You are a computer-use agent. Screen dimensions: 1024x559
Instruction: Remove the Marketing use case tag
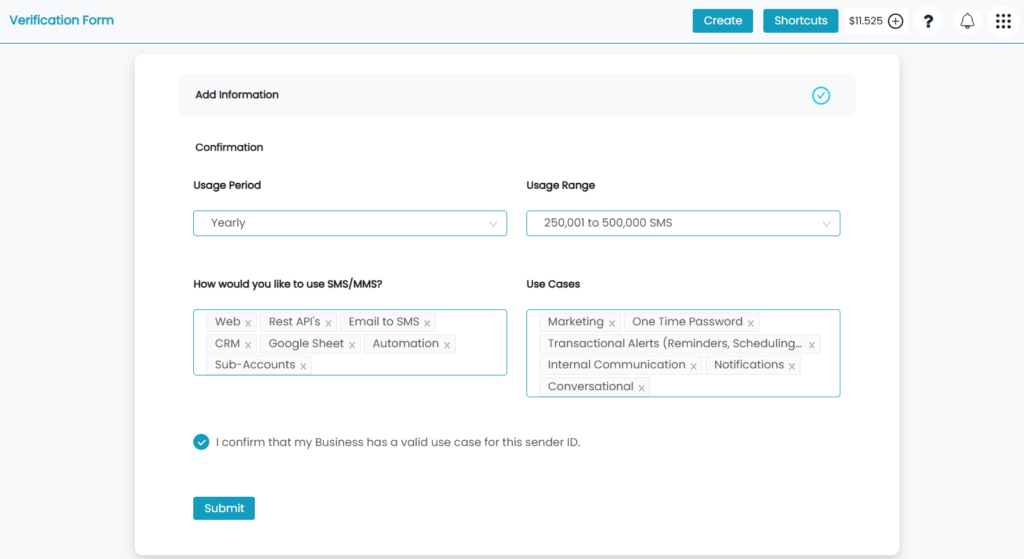pos(612,323)
